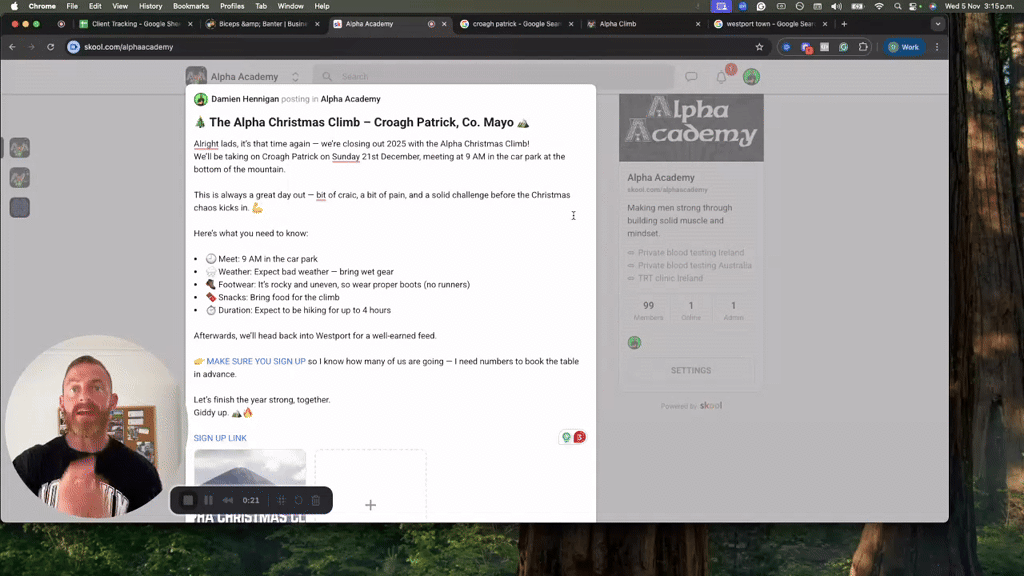Open the Profiles menu

click(x=232, y=6)
